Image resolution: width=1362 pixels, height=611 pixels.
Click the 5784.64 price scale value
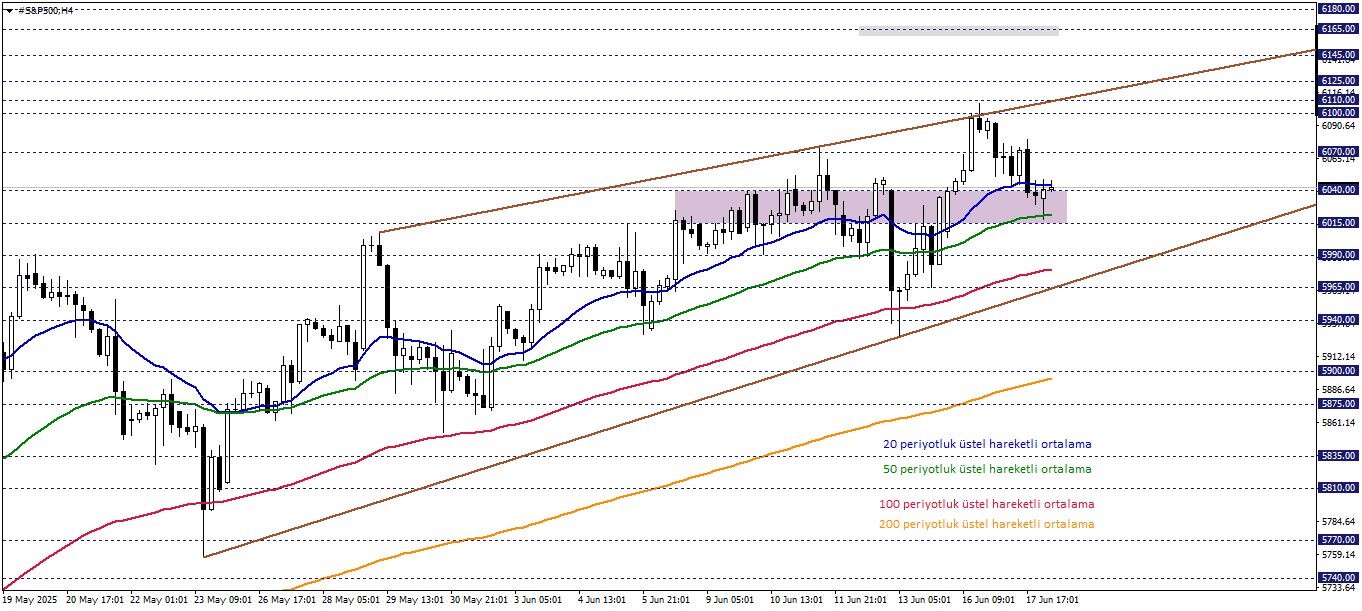point(1338,522)
